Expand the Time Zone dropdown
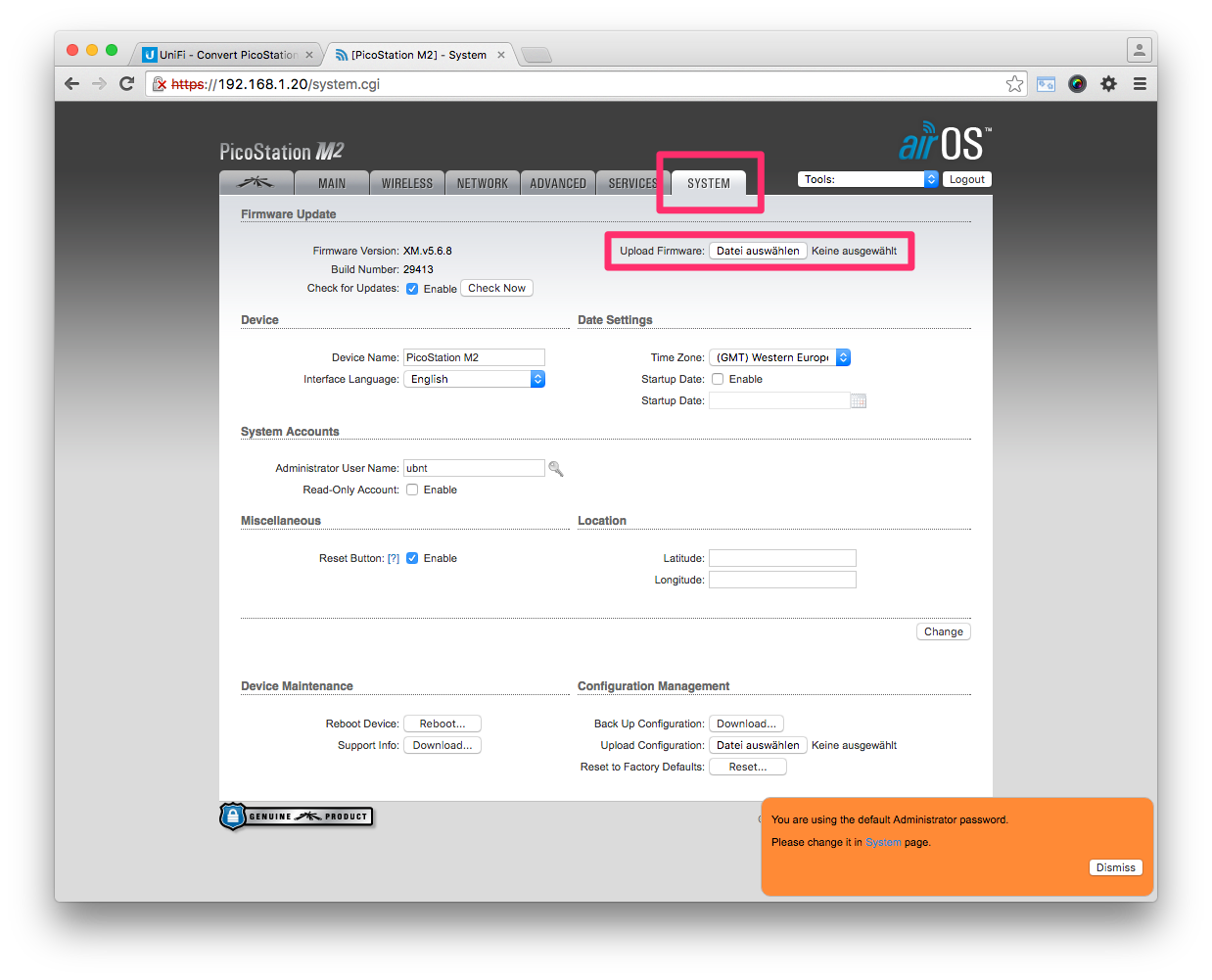 click(779, 357)
